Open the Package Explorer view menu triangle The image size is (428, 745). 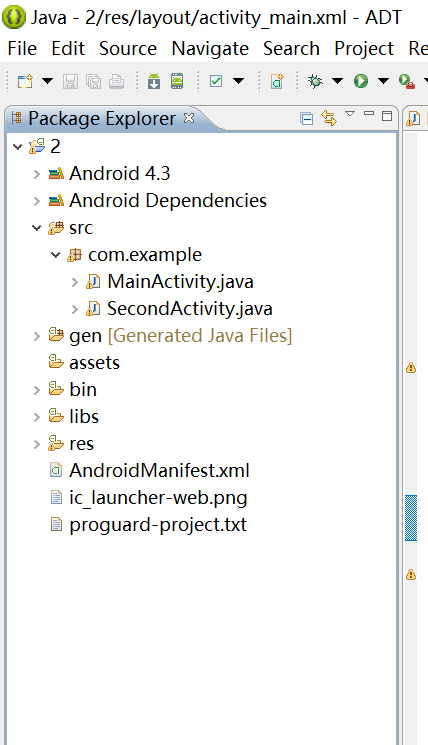coord(350,114)
